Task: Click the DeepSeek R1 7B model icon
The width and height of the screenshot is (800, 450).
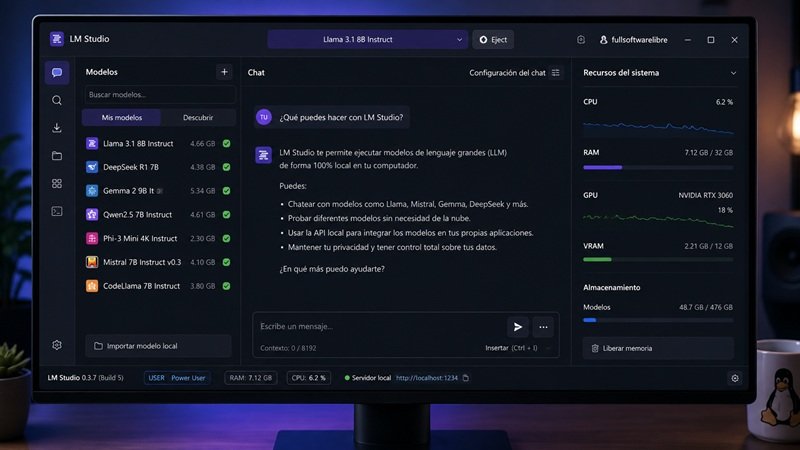Action: [x=92, y=167]
